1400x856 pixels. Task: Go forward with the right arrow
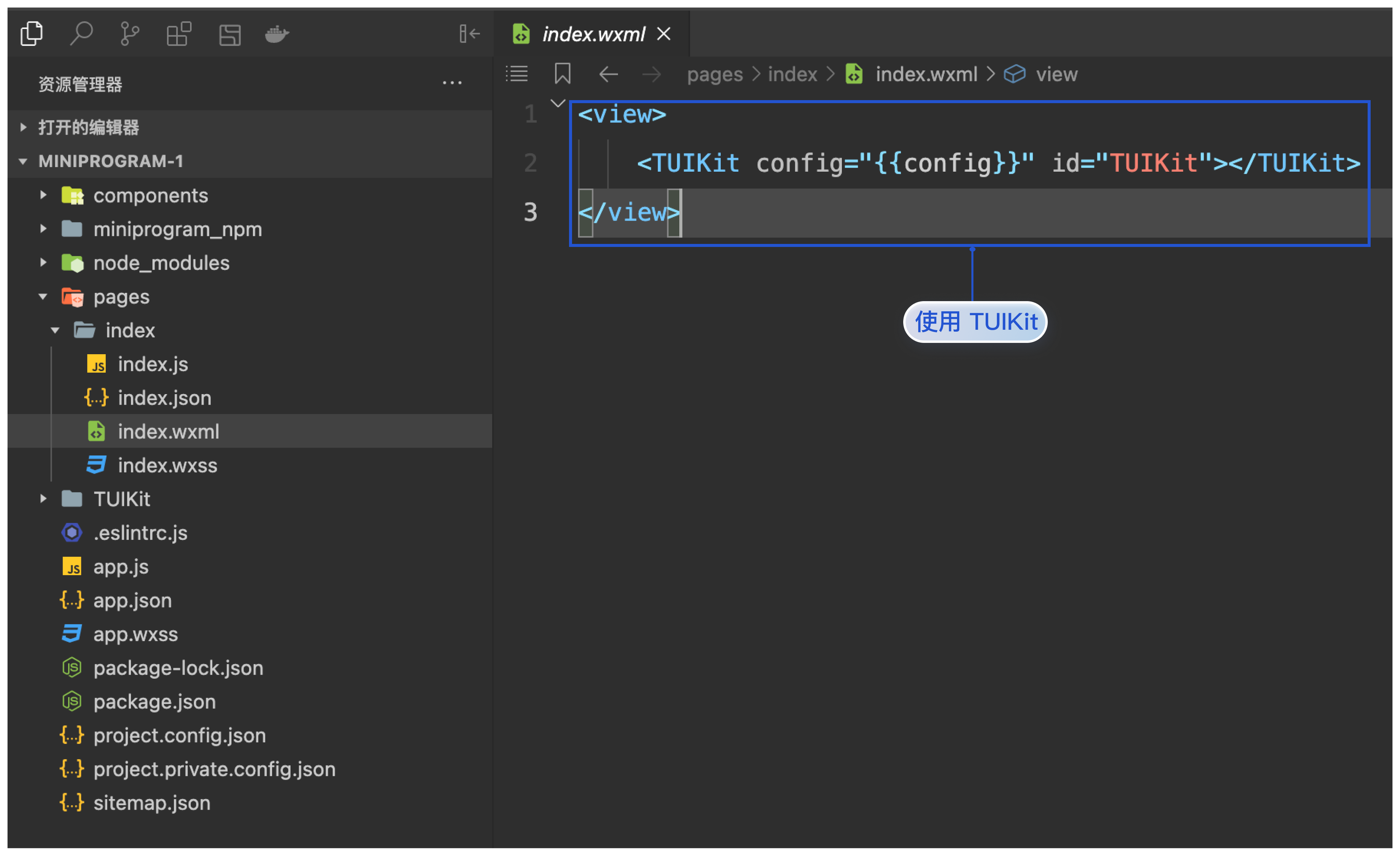click(x=652, y=74)
